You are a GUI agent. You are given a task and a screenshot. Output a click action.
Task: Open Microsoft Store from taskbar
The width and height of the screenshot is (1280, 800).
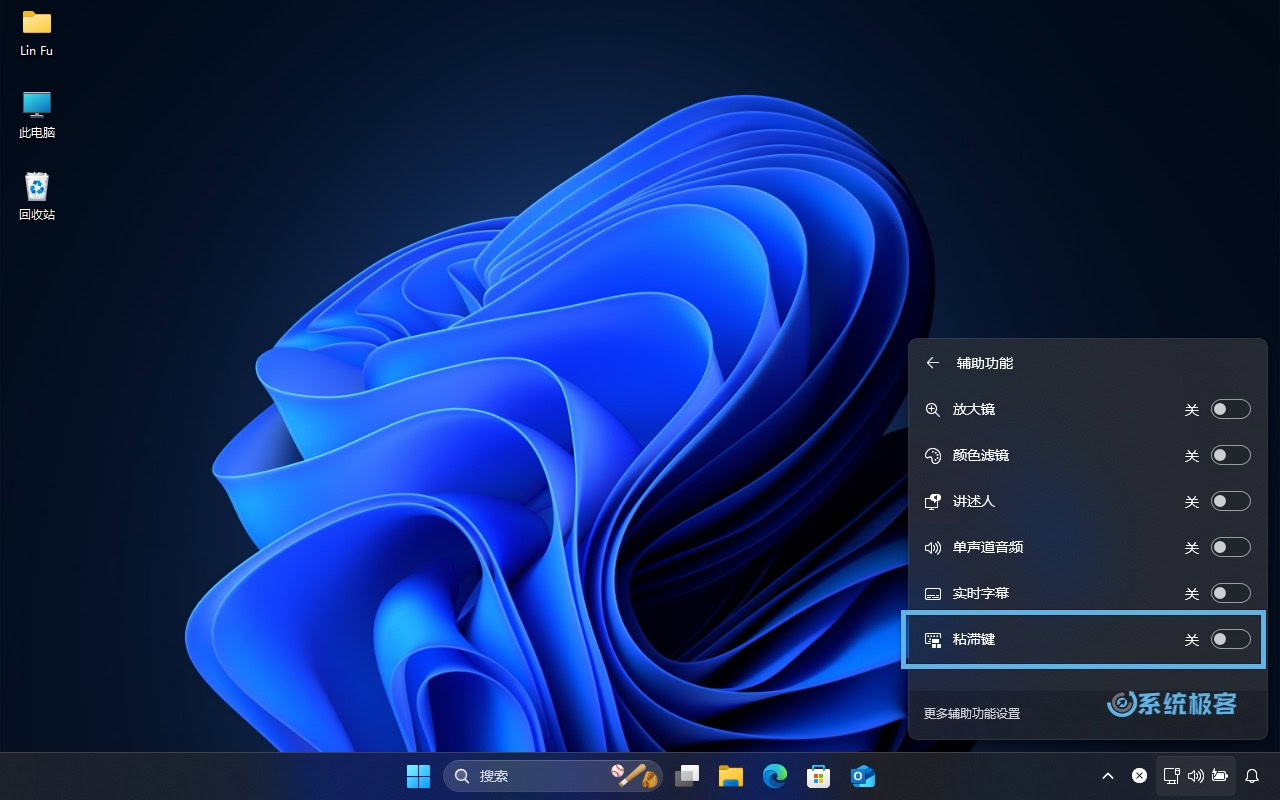(x=819, y=776)
